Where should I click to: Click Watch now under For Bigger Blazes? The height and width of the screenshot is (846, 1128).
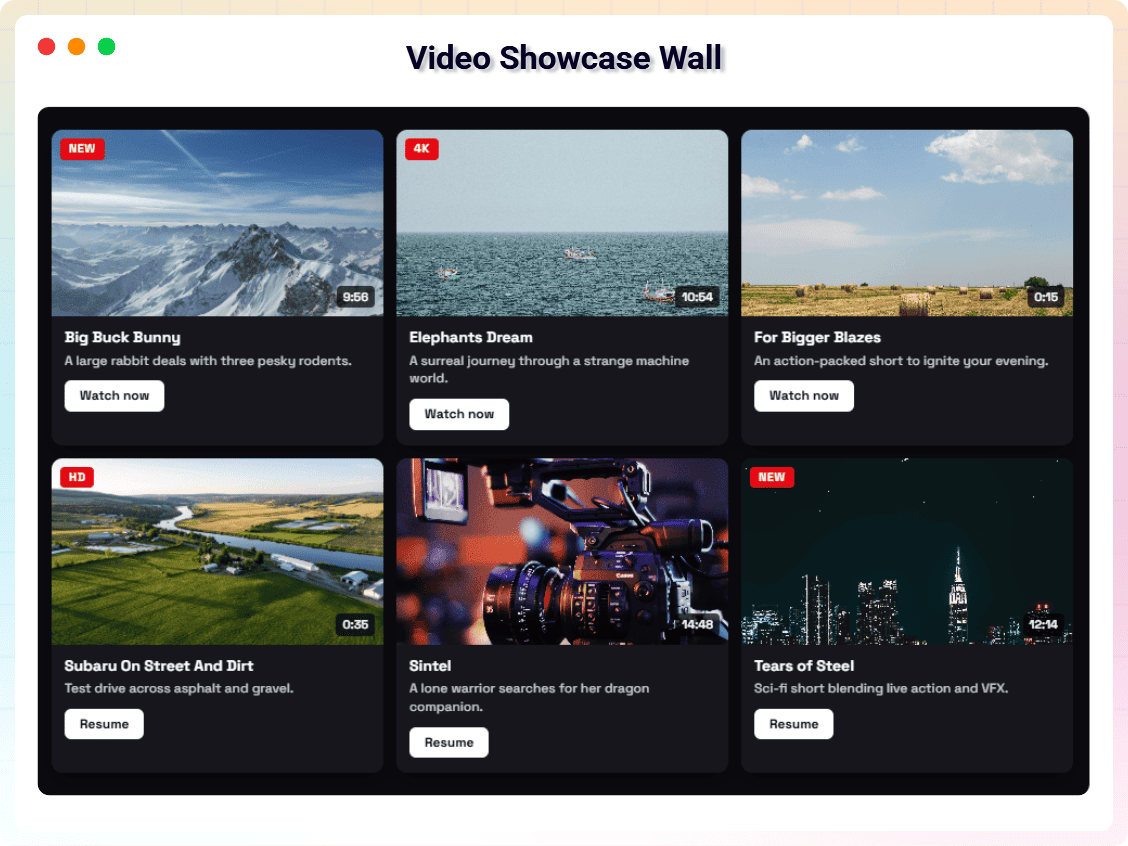tap(804, 396)
